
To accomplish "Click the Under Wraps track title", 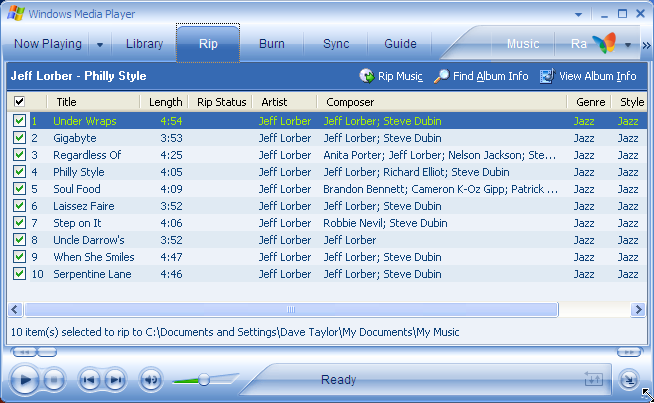I will pos(85,121).
